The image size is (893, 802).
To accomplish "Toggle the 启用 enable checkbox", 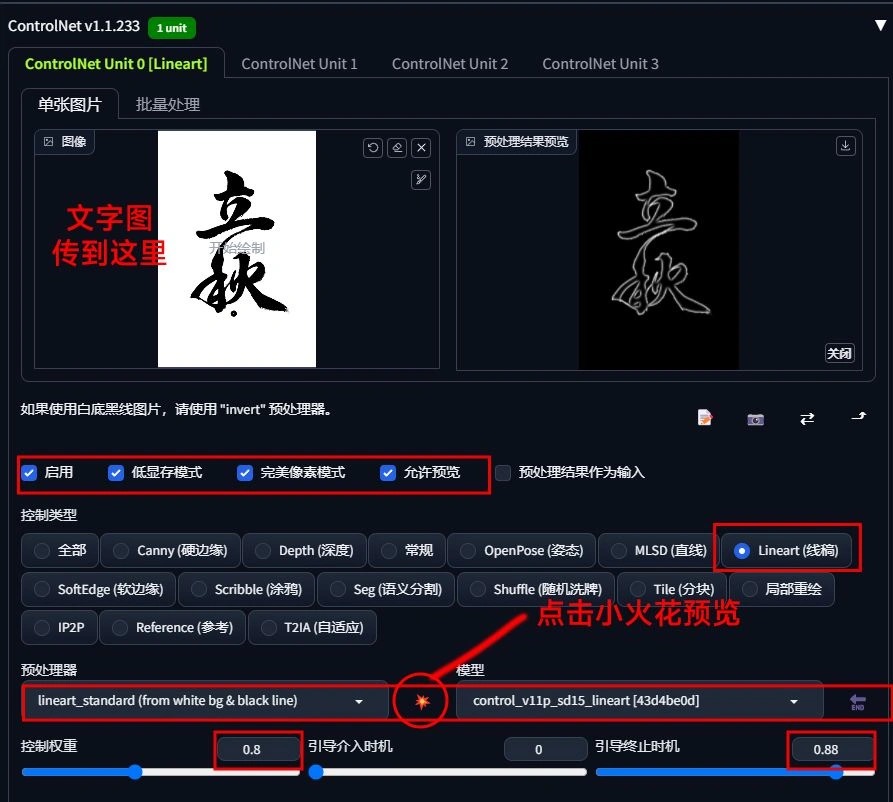I will pos(29,473).
